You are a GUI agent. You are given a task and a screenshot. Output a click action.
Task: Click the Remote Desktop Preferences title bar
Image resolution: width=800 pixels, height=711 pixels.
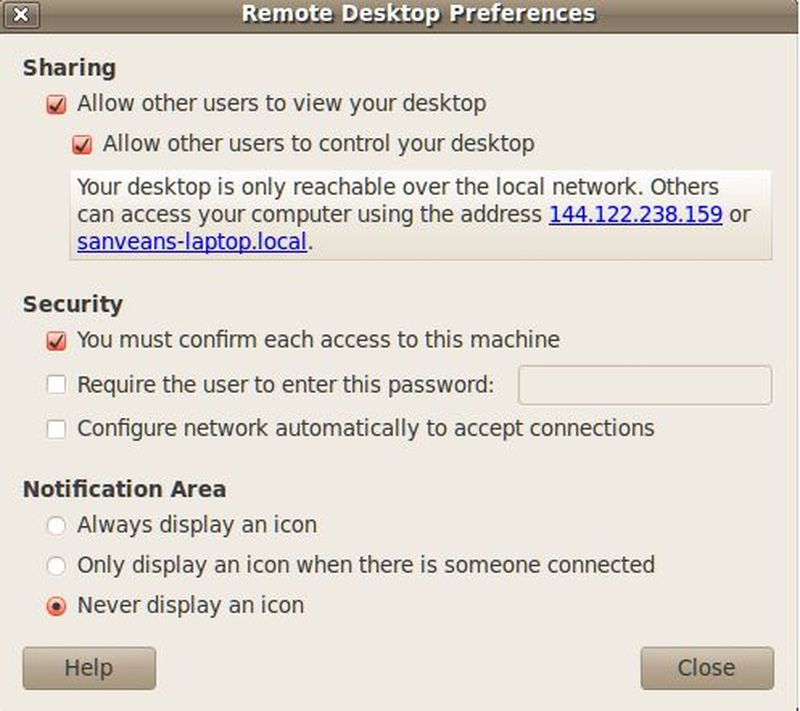[x=418, y=14]
